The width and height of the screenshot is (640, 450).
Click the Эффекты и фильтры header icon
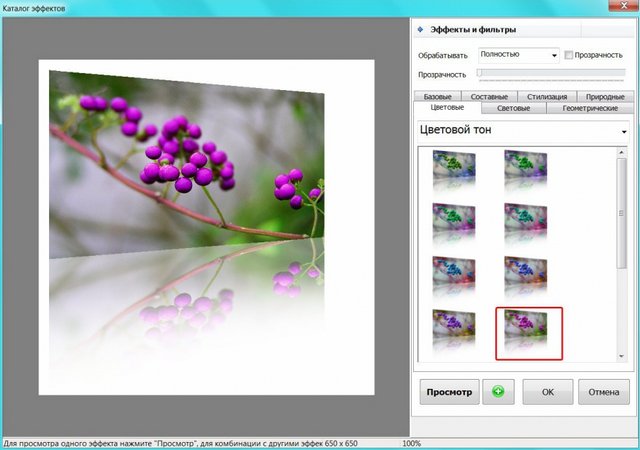click(x=421, y=30)
